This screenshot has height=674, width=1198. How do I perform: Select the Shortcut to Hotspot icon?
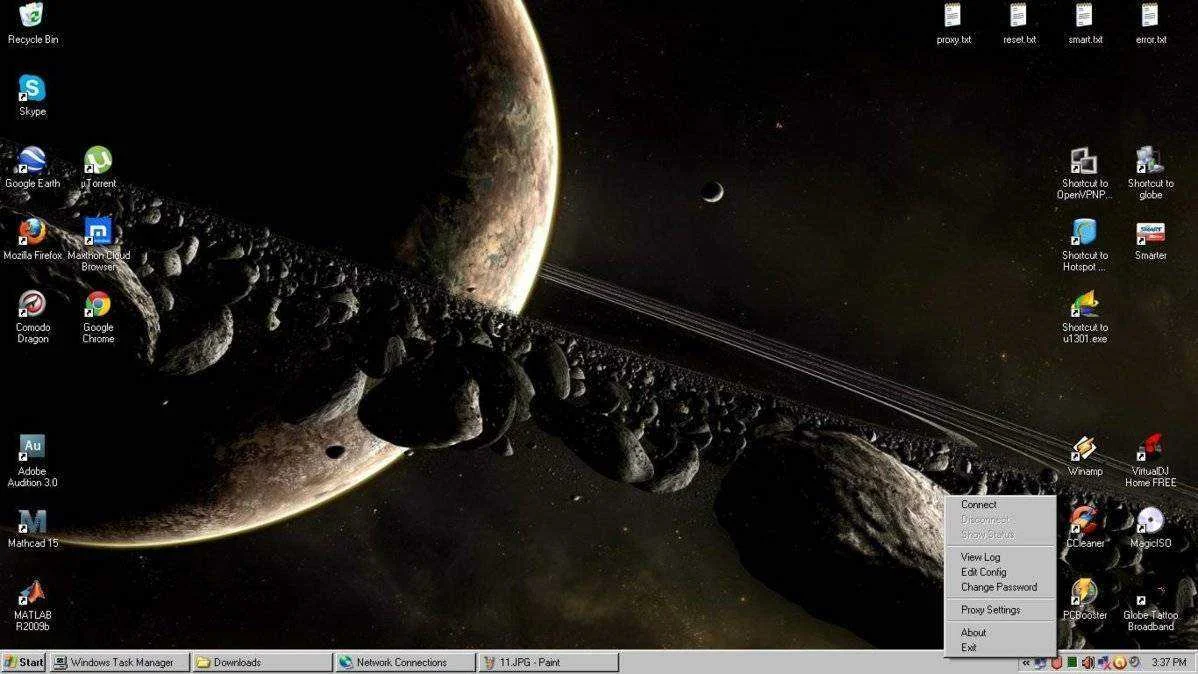coord(1084,245)
